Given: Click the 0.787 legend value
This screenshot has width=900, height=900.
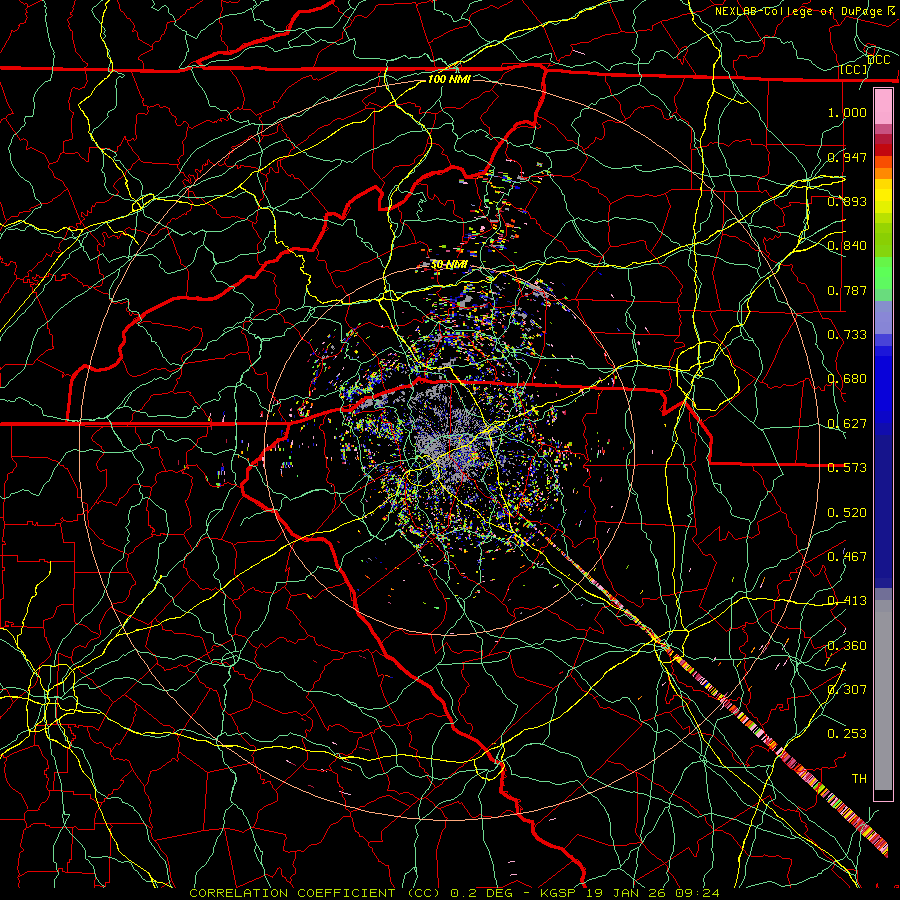Looking at the screenshot, I should (847, 290).
